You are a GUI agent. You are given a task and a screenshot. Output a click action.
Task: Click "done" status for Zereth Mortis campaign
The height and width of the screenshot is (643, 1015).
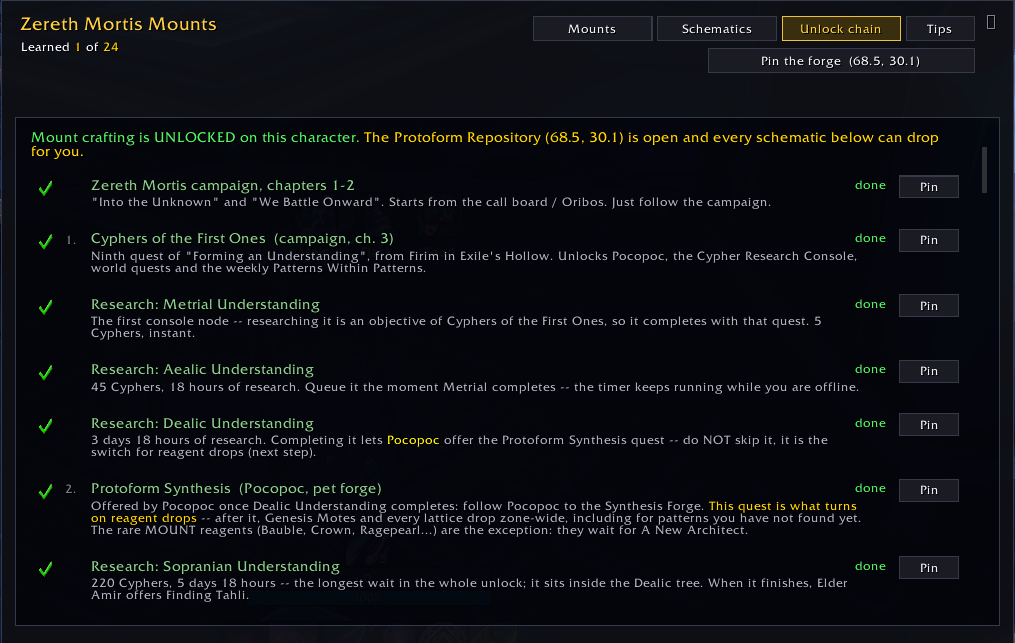point(870,185)
